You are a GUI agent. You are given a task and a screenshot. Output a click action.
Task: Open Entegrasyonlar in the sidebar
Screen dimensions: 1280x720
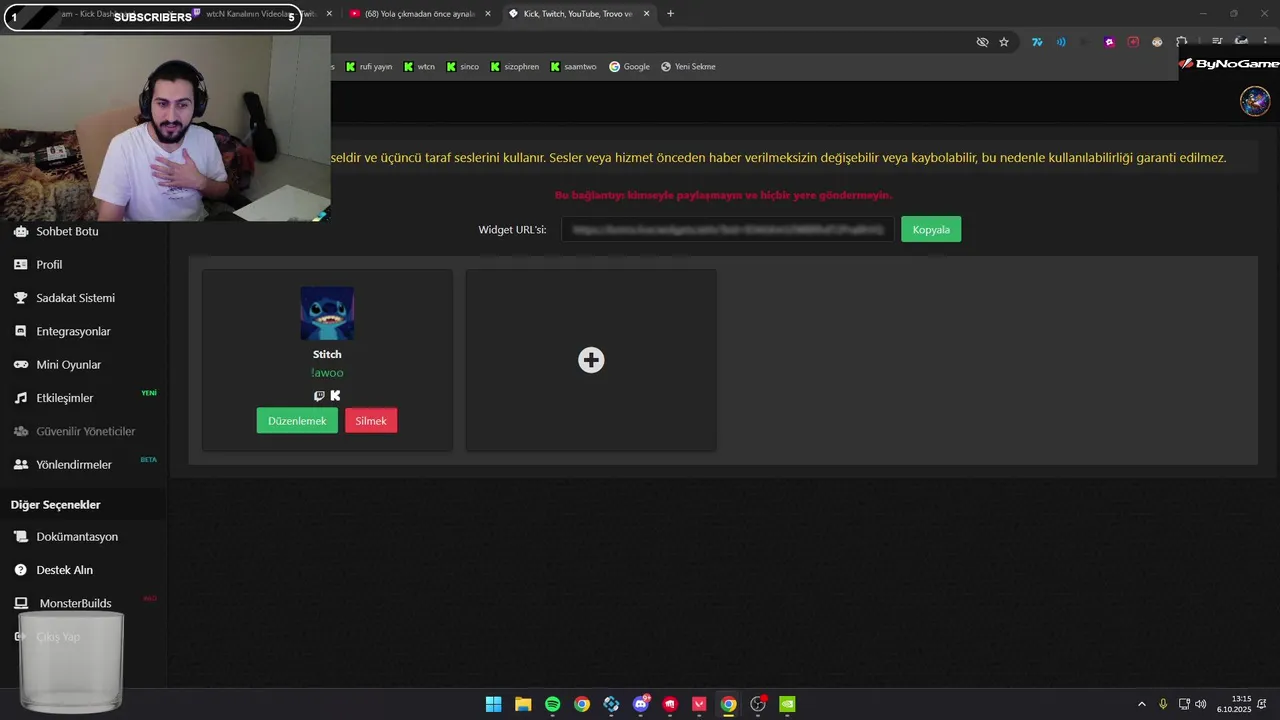click(73, 331)
